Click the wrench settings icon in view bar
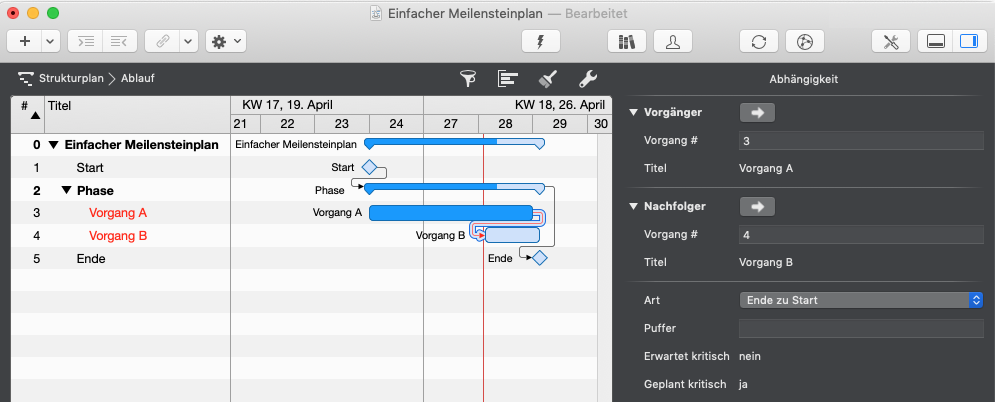 click(588, 78)
